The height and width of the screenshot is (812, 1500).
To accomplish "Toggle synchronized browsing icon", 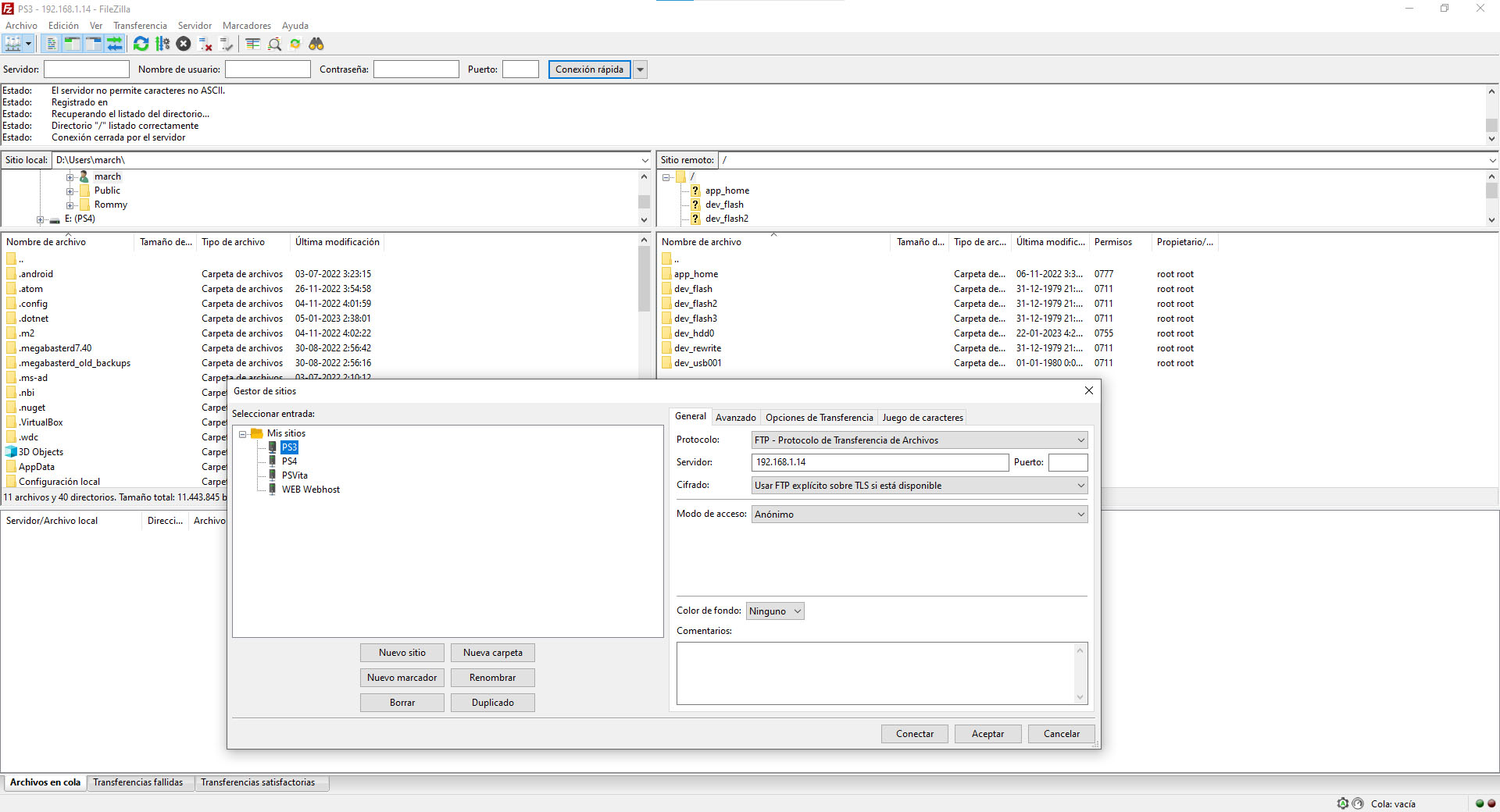I will tap(295, 44).
